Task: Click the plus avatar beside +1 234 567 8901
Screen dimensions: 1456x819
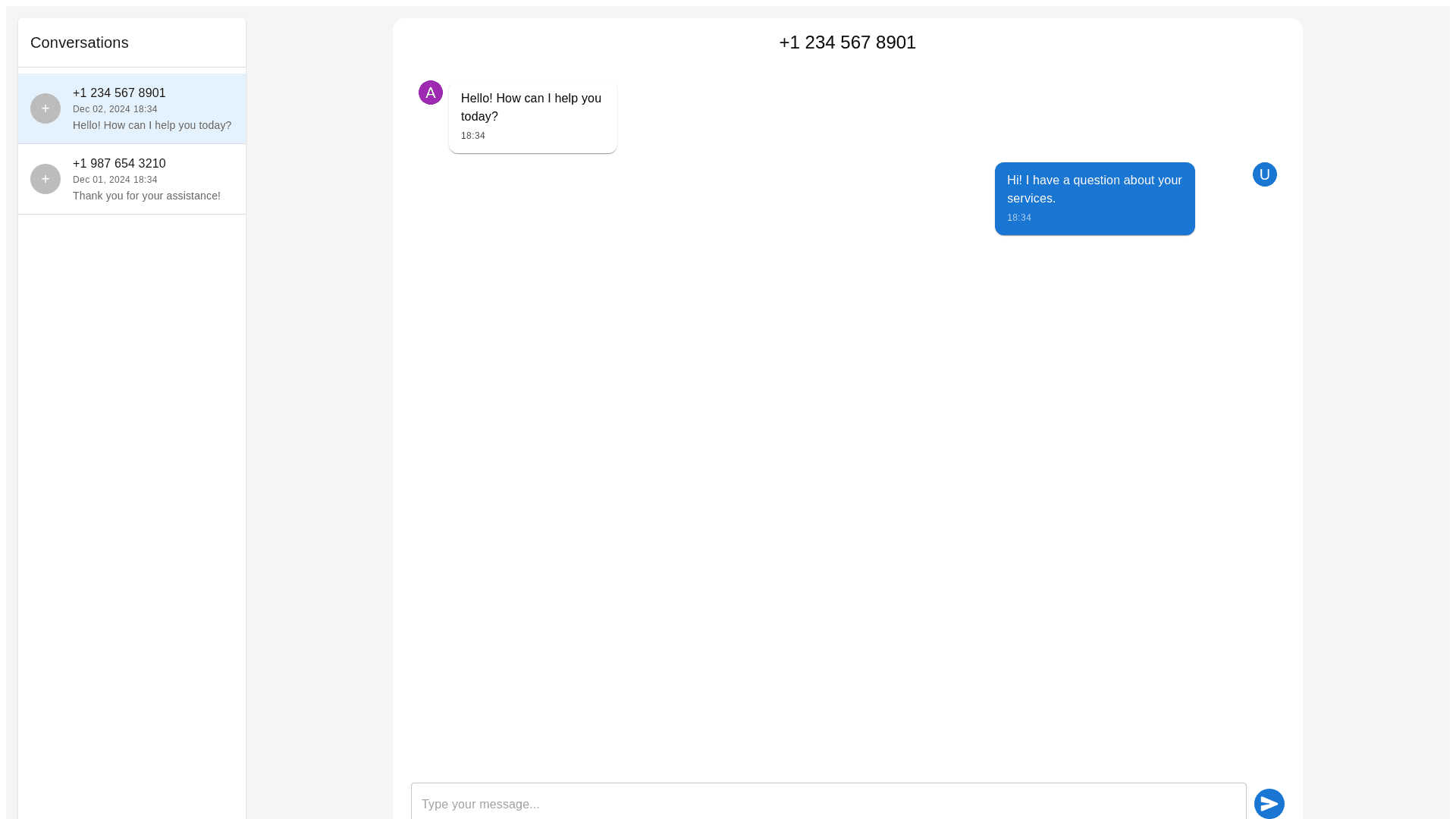Action: [x=45, y=108]
